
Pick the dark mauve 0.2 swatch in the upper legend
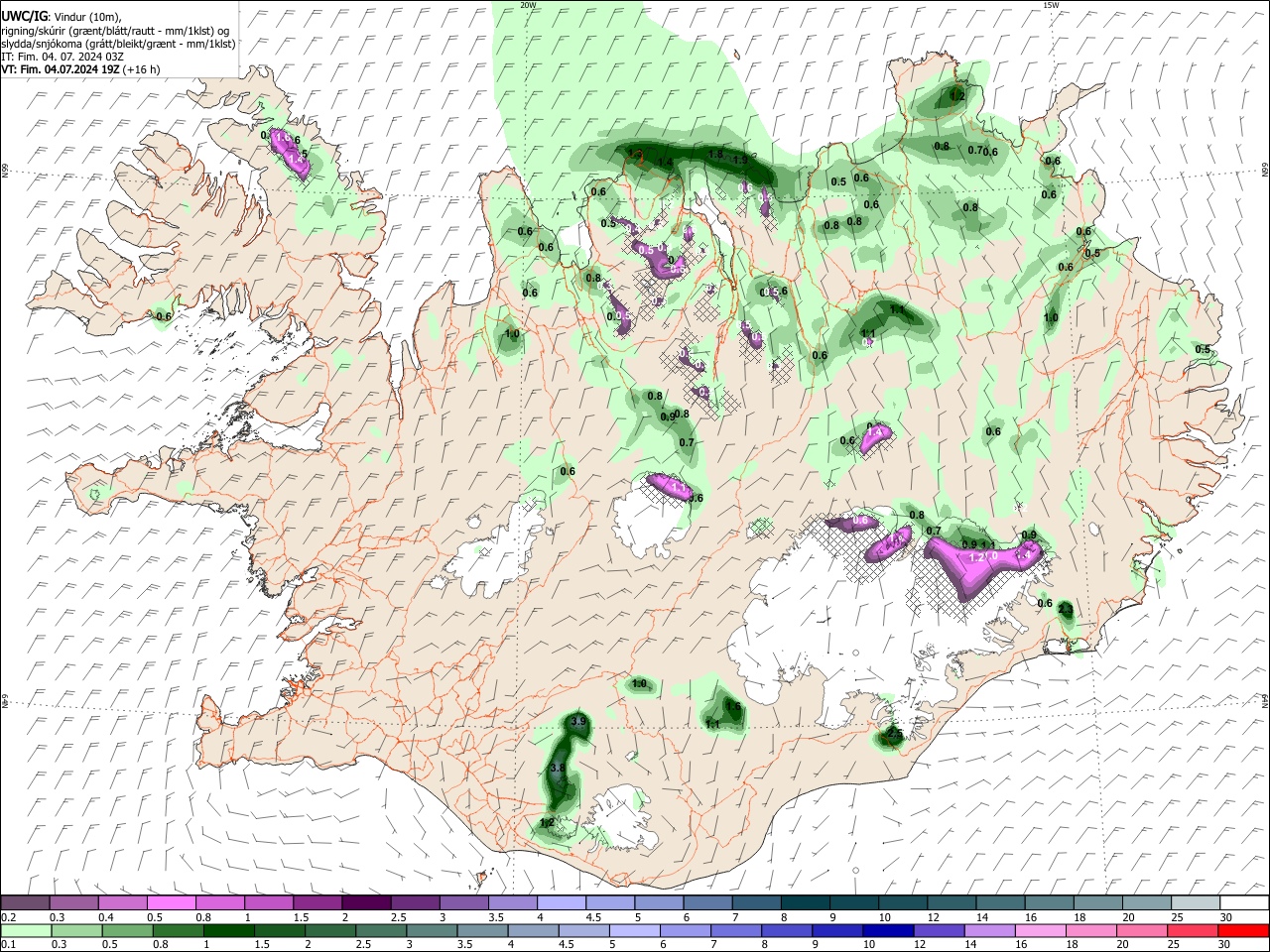tap(25, 903)
